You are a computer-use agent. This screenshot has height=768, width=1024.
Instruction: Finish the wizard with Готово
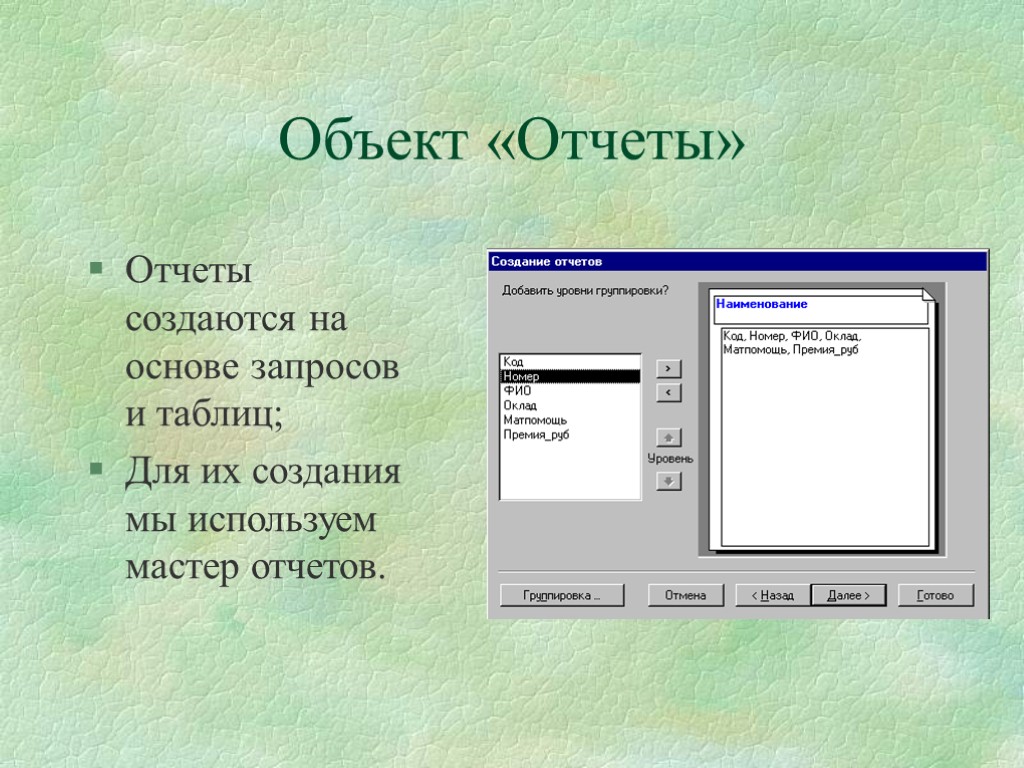click(936, 595)
